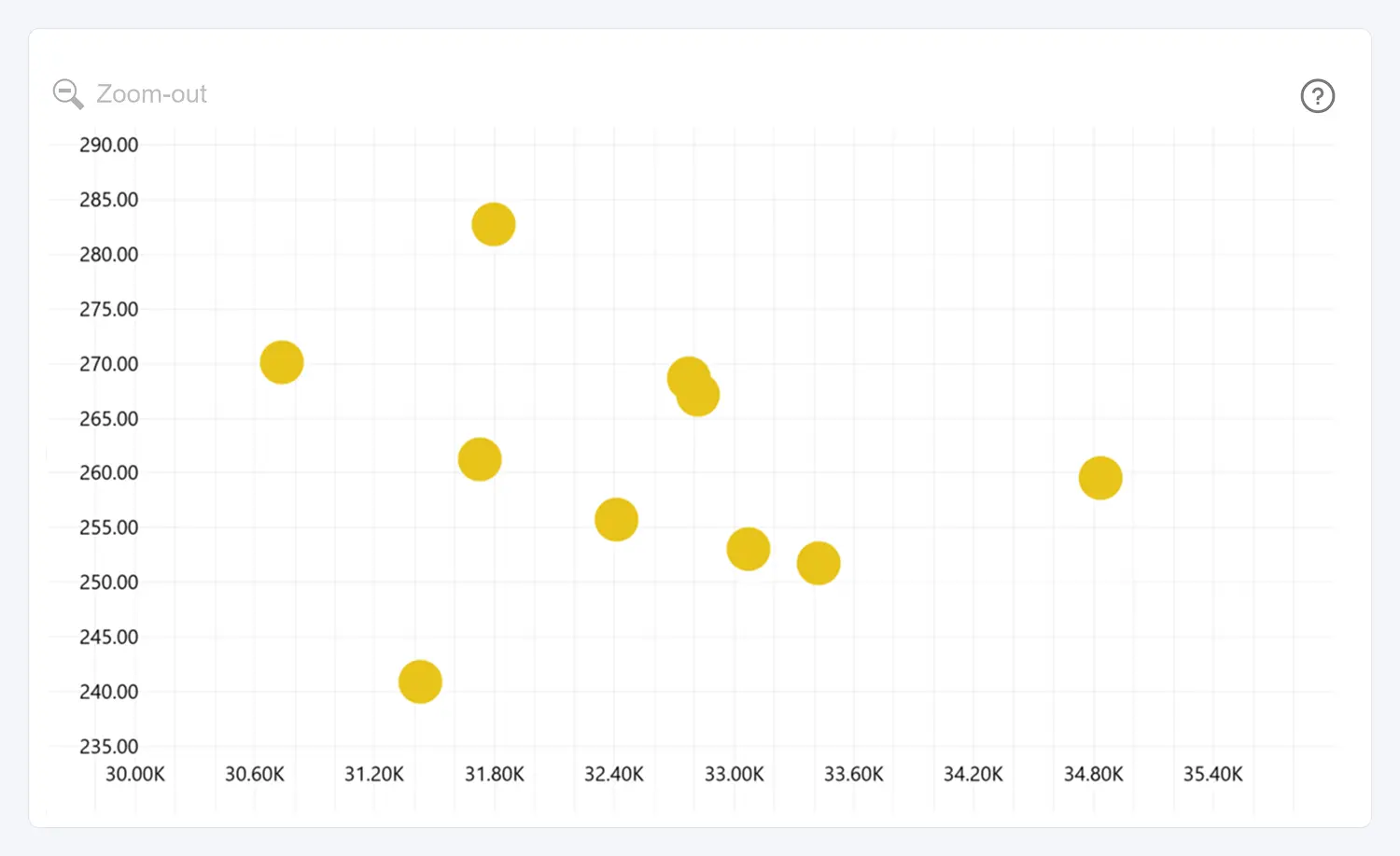This screenshot has height=856, width=1400.
Task: Select the data point near 33.40K and 251
Action: click(818, 563)
